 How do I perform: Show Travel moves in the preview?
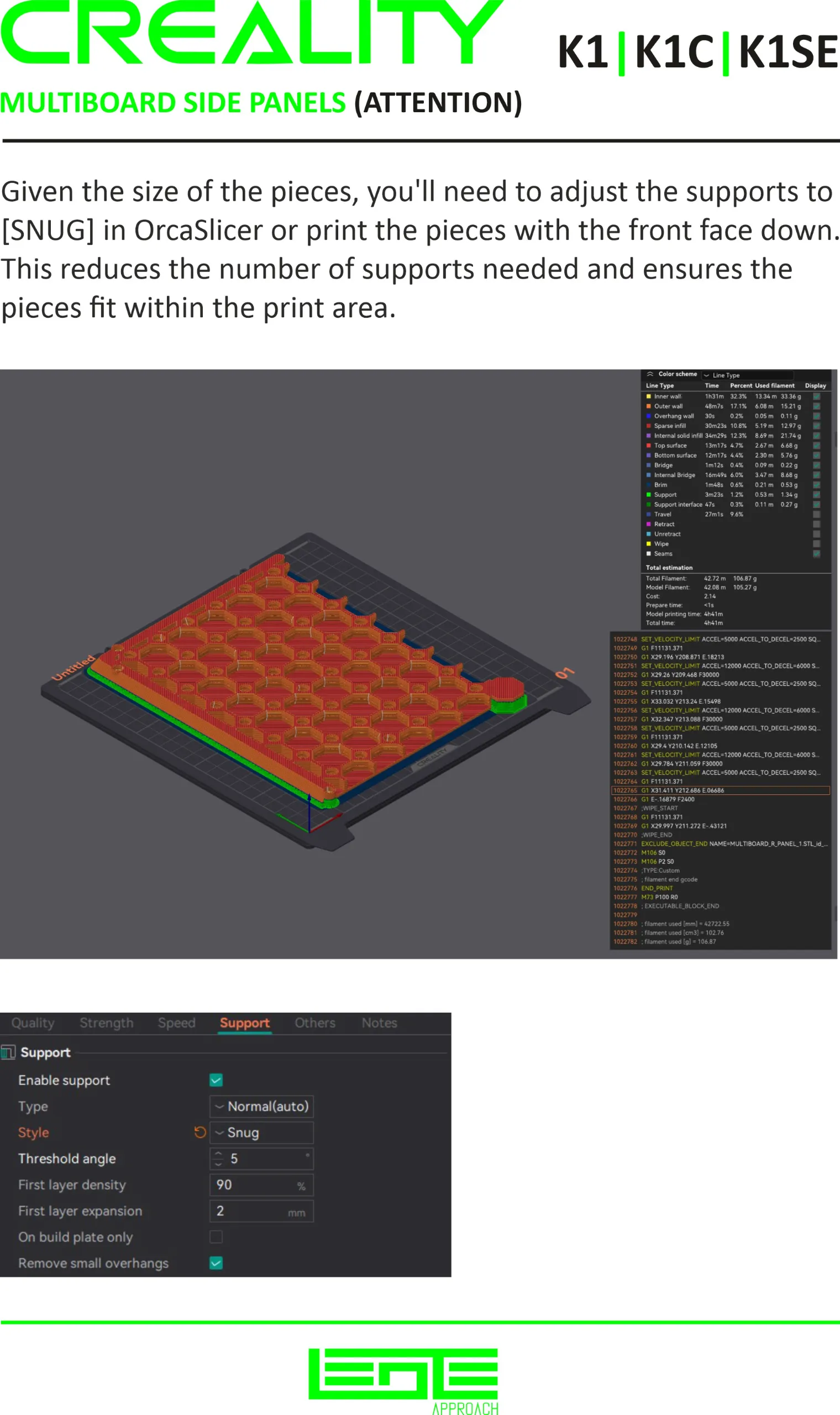[x=817, y=515]
